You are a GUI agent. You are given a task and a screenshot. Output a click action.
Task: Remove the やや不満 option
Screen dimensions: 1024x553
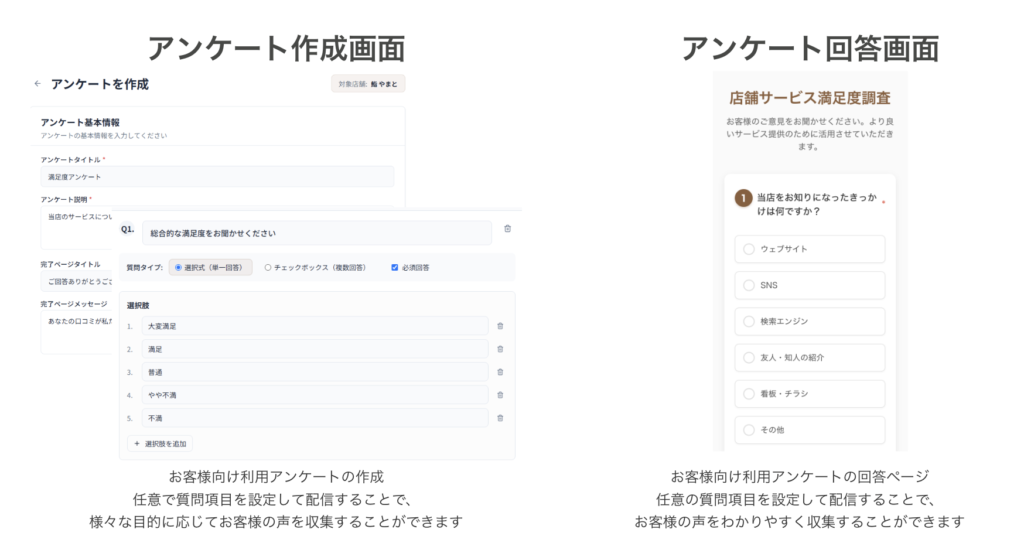tap(500, 395)
